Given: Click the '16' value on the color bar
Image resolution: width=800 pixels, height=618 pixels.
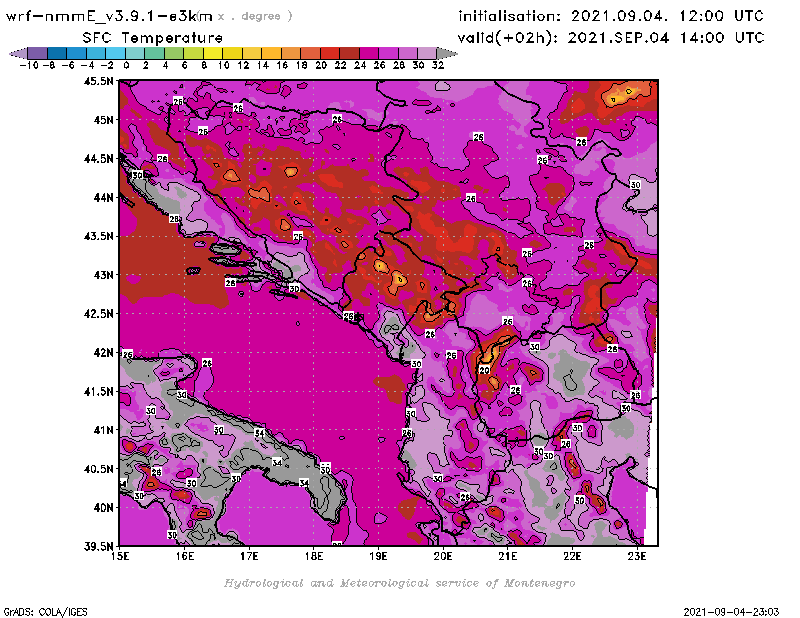Looking at the screenshot, I should point(282,65).
